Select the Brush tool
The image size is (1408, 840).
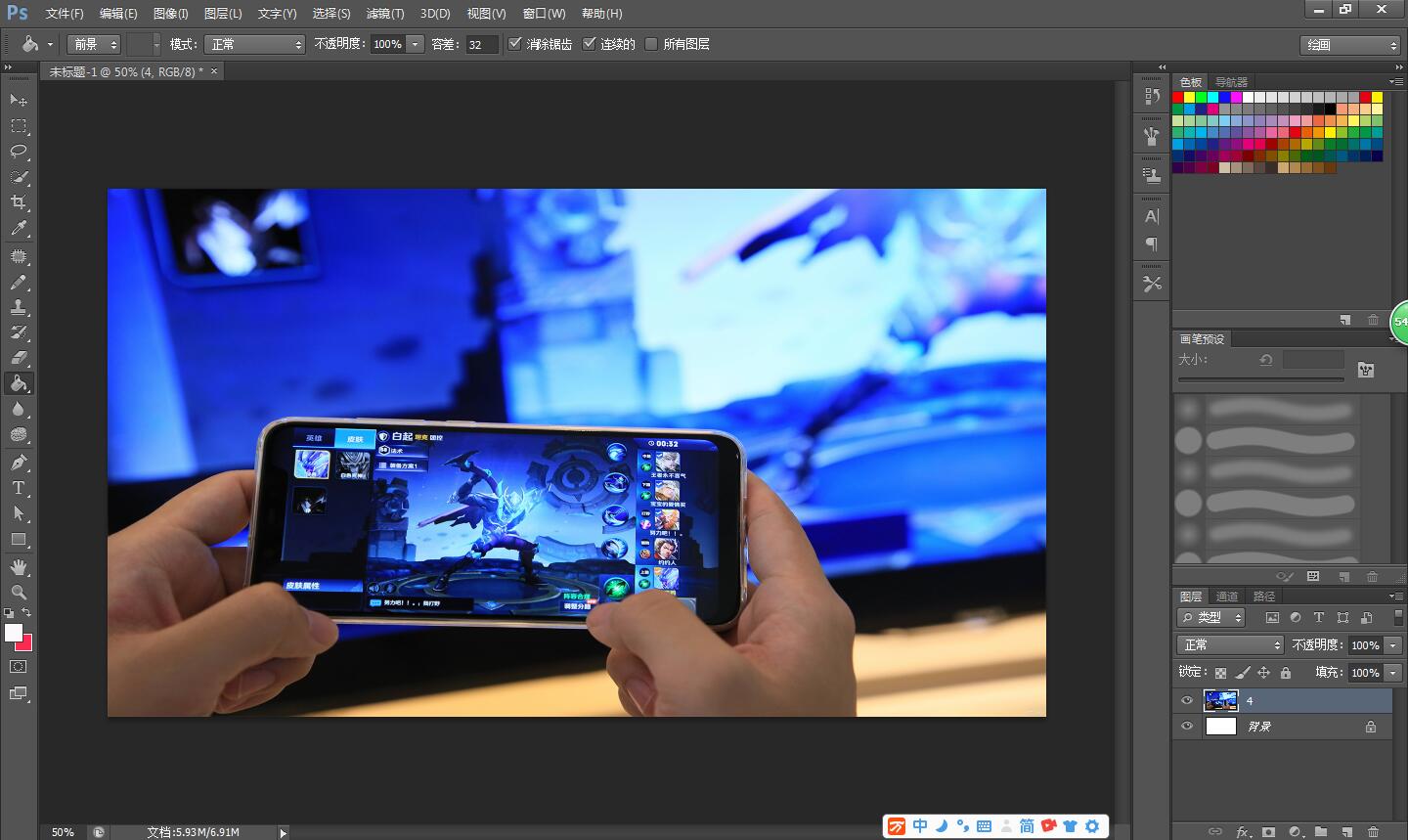(x=19, y=282)
